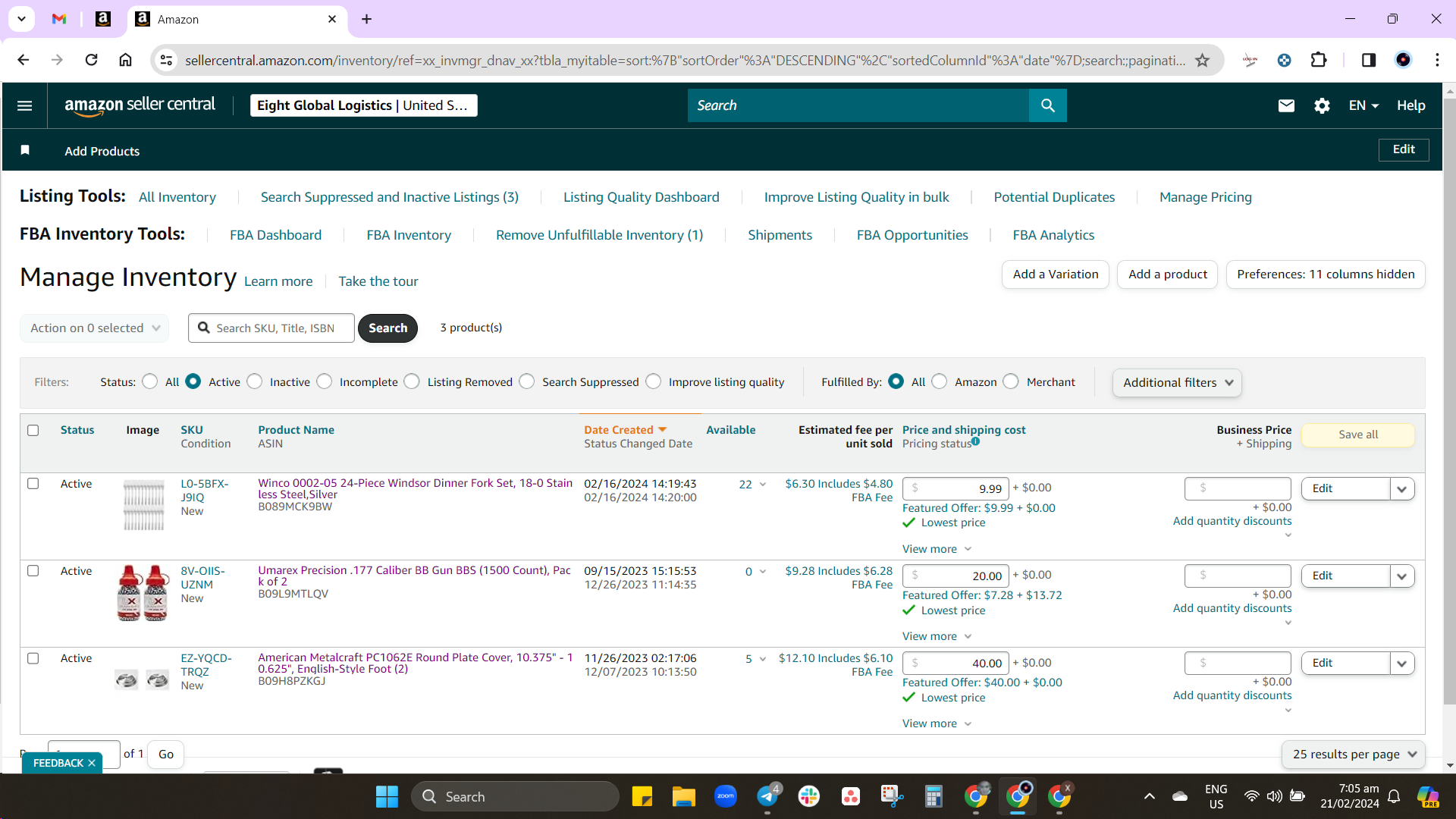
Task: Reload the page with the refresh icon
Action: click(91, 60)
